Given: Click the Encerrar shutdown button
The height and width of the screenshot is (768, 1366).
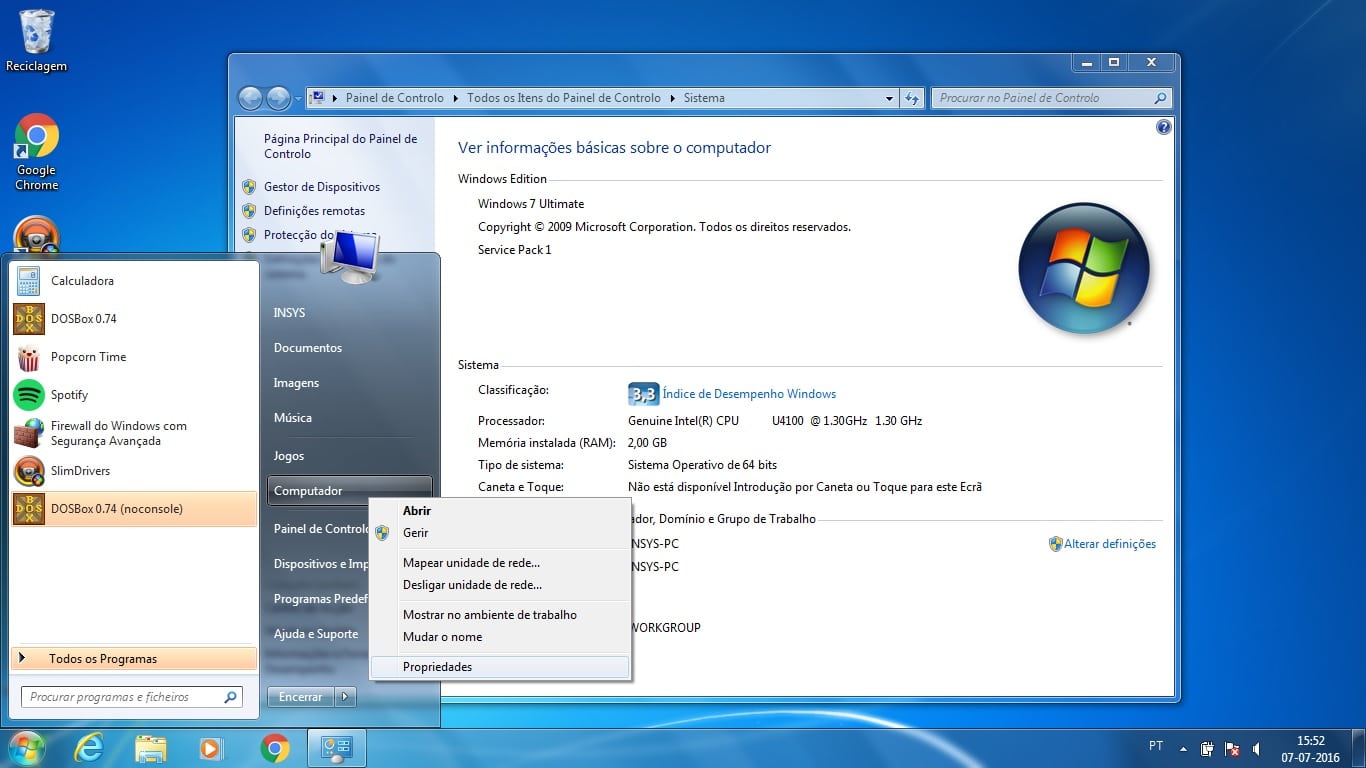Looking at the screenshot, I should coord(301,697).
